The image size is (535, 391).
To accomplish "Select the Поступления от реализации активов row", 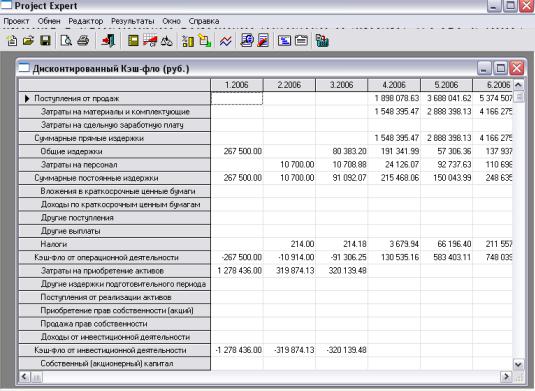I will tap(115, 298).
